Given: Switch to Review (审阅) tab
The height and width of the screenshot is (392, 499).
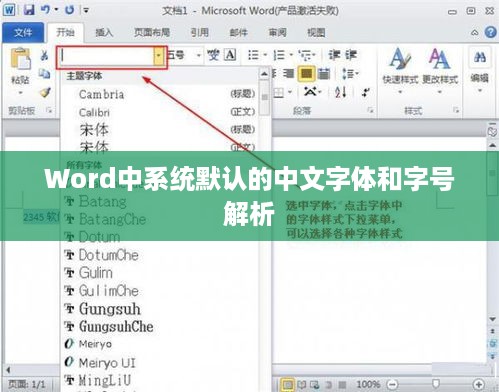Looking at the screenshot, I should click(277, 33).
